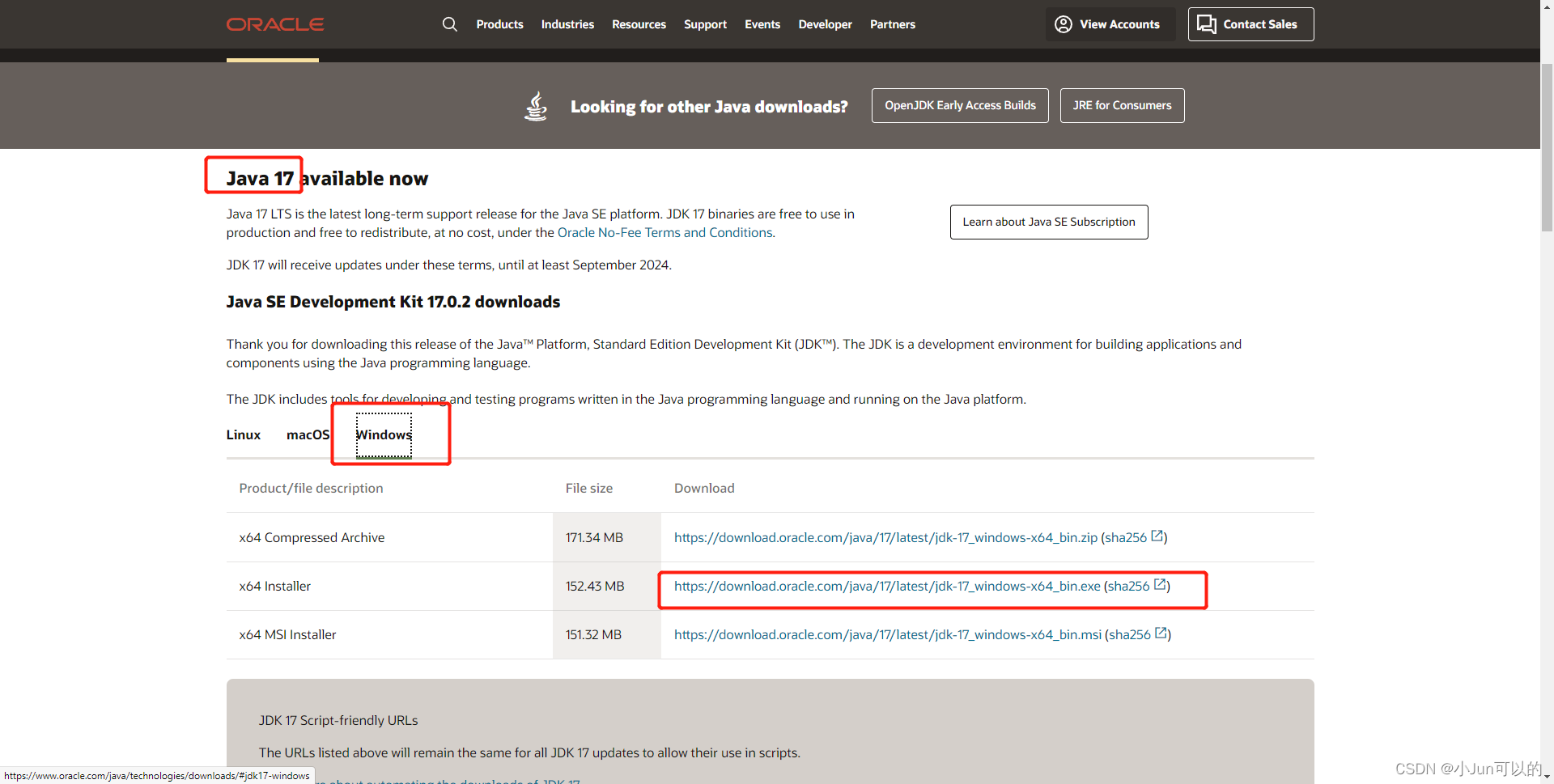Click the Contact Sales chat icon

click(x=1207, y=24)
